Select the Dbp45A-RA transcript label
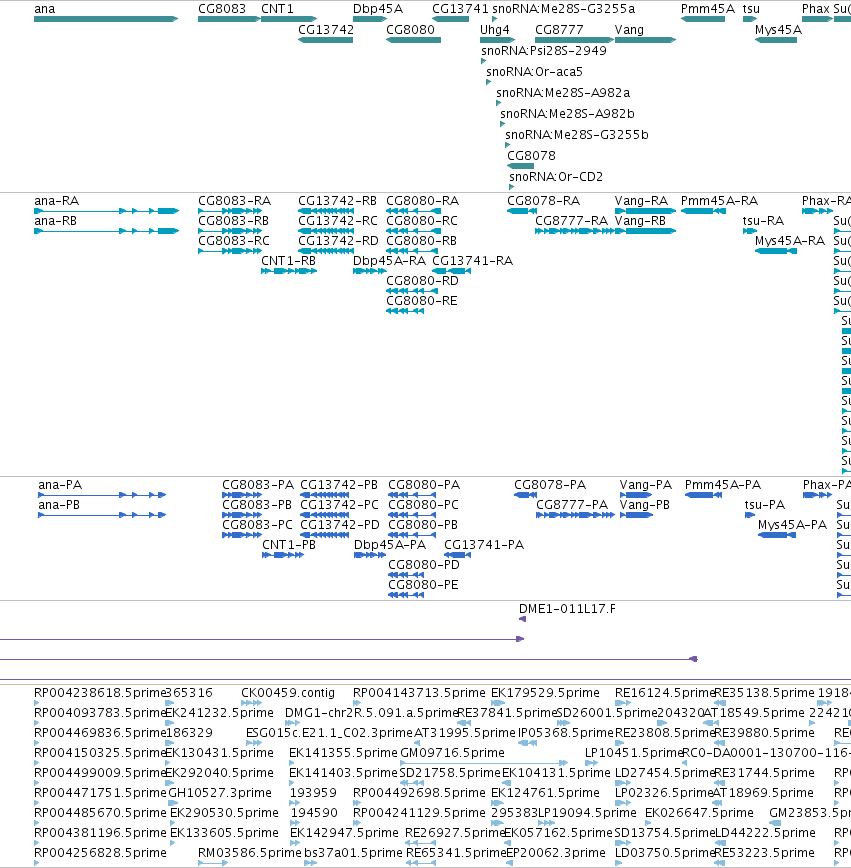The height and width of the screenshot is (868, 851). (389, 261)
